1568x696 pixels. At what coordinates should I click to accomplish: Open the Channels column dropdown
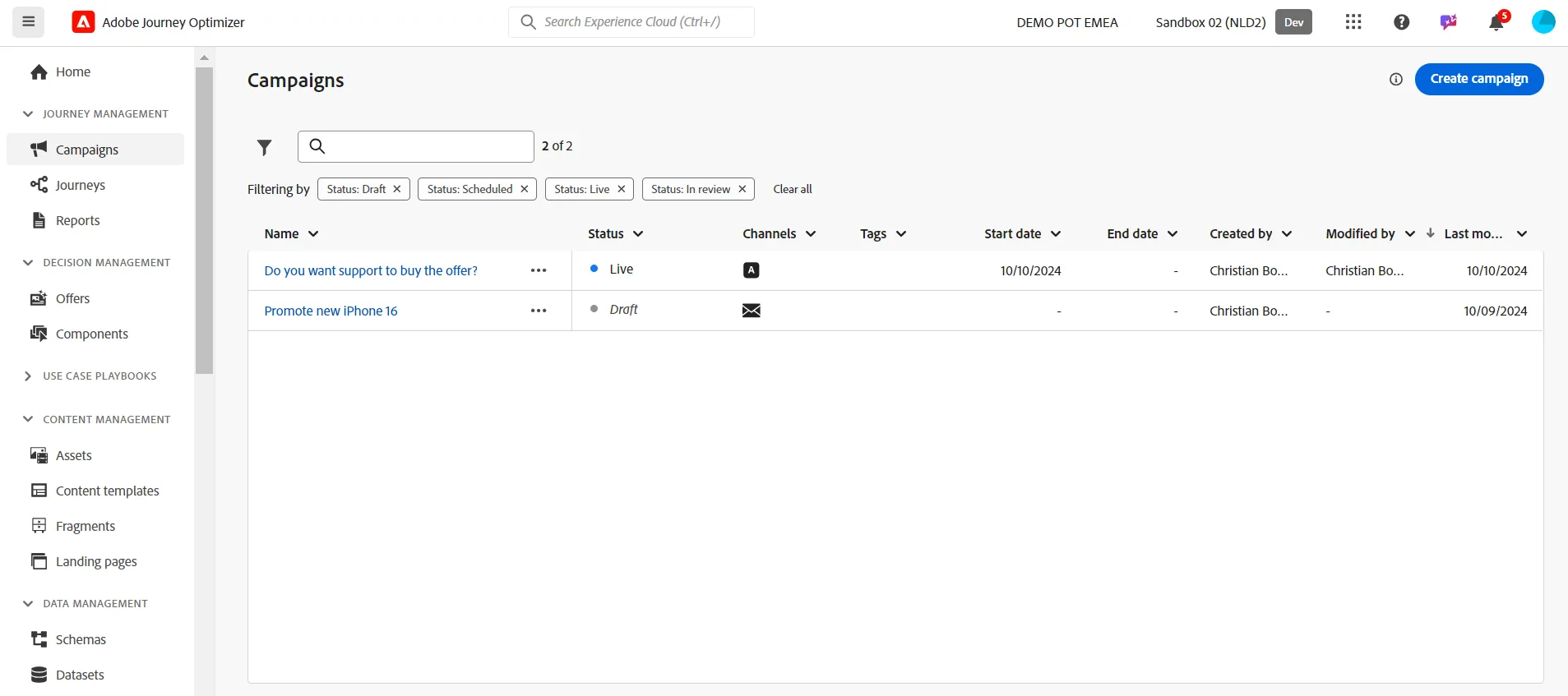[x=811, y=234]
